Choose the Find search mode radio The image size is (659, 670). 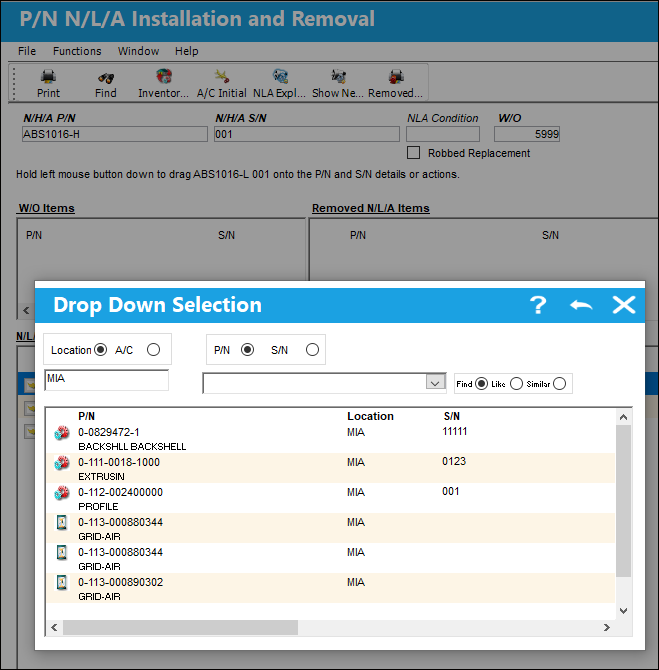(x=481, y=384)
